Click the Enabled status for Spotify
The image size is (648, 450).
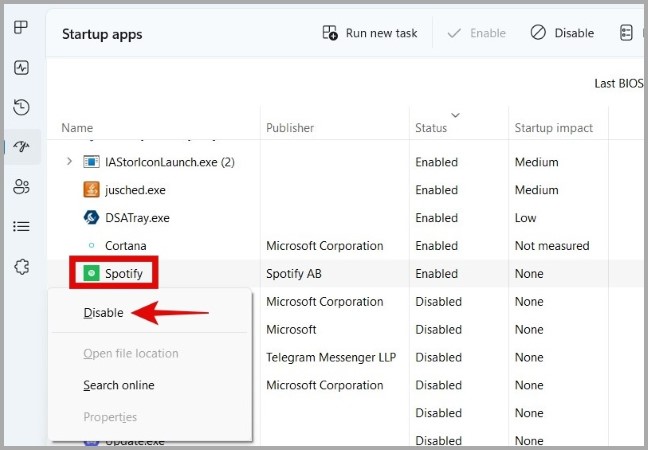[436, 274]
